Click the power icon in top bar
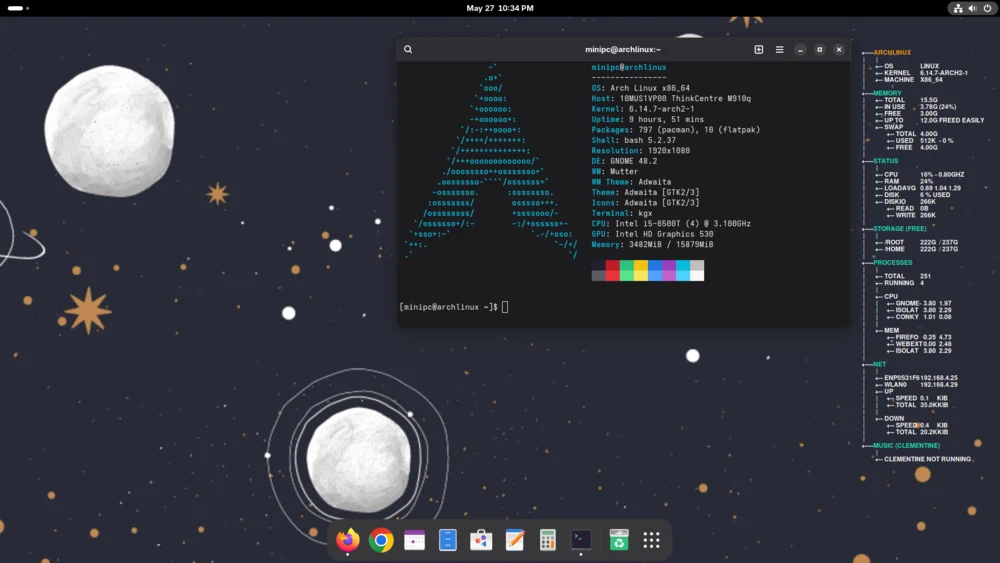 987,8
